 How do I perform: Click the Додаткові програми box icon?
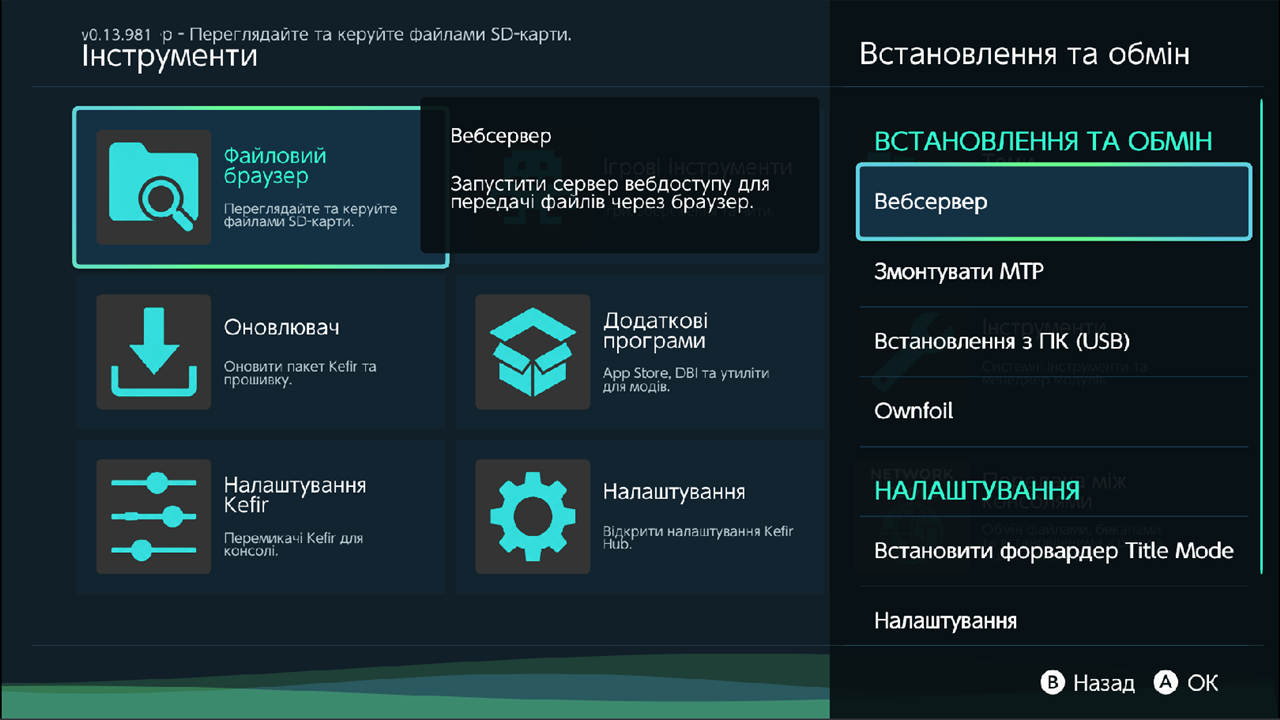(533, 352)
